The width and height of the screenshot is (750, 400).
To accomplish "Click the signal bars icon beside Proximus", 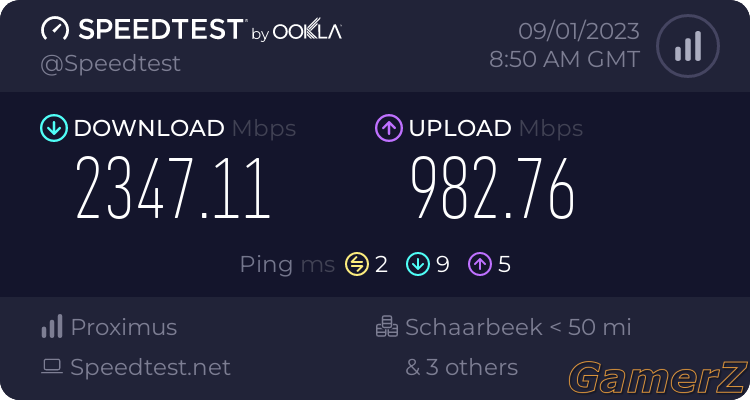I will [52, 326].
